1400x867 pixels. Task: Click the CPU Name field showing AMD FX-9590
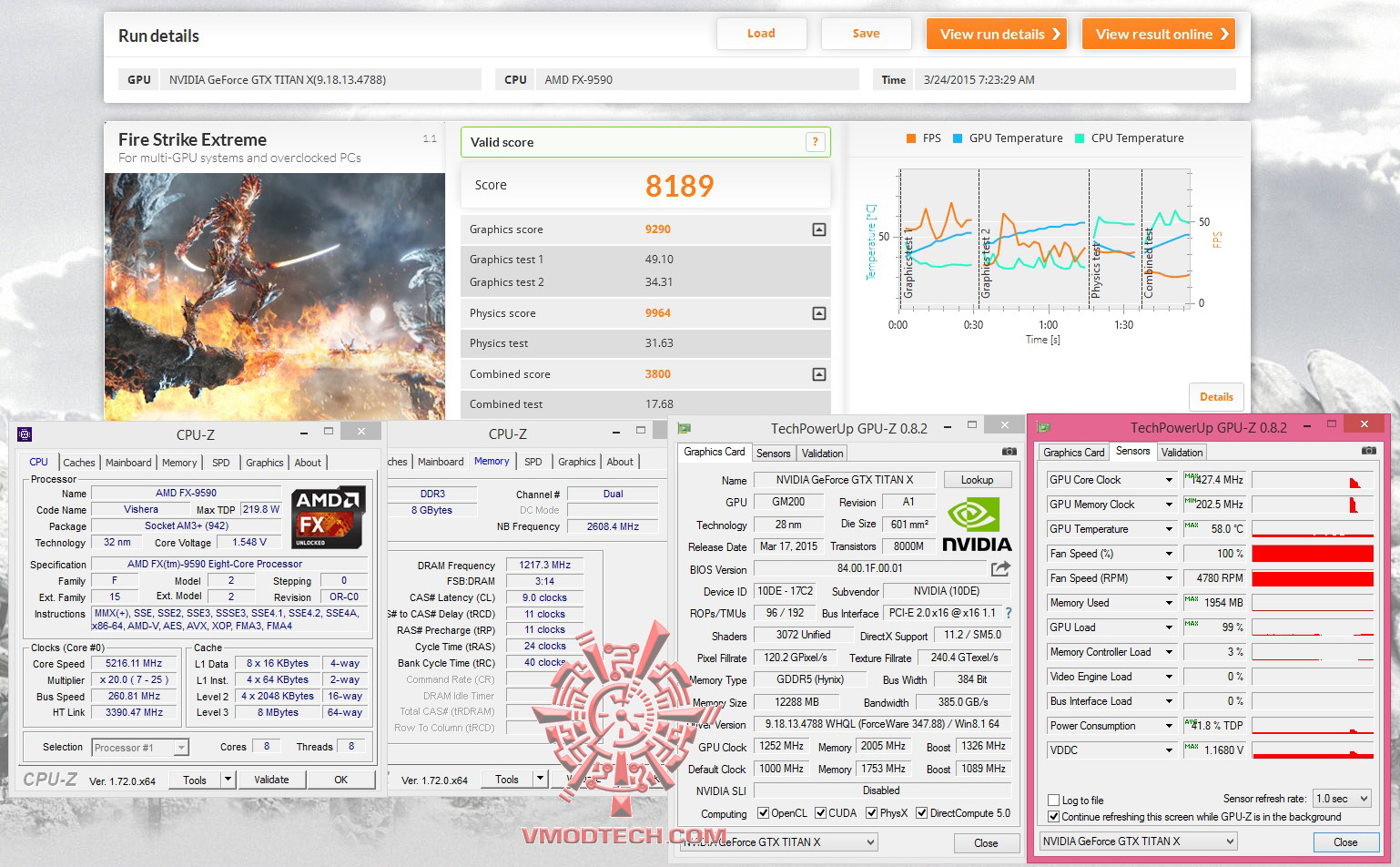tap(186, 493)
